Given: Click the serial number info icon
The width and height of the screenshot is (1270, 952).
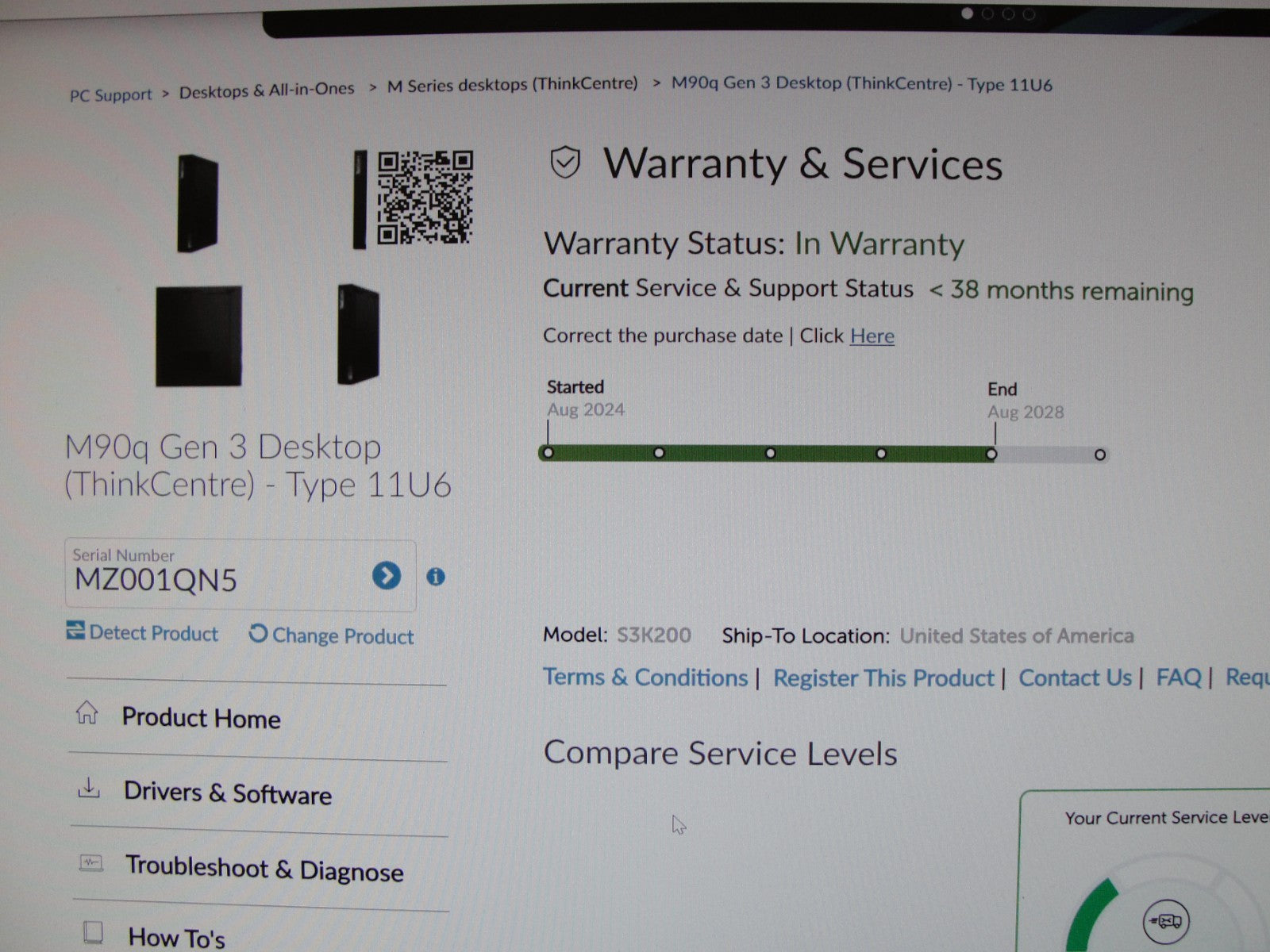Looking at the screenshot, I should pos(435,577).
